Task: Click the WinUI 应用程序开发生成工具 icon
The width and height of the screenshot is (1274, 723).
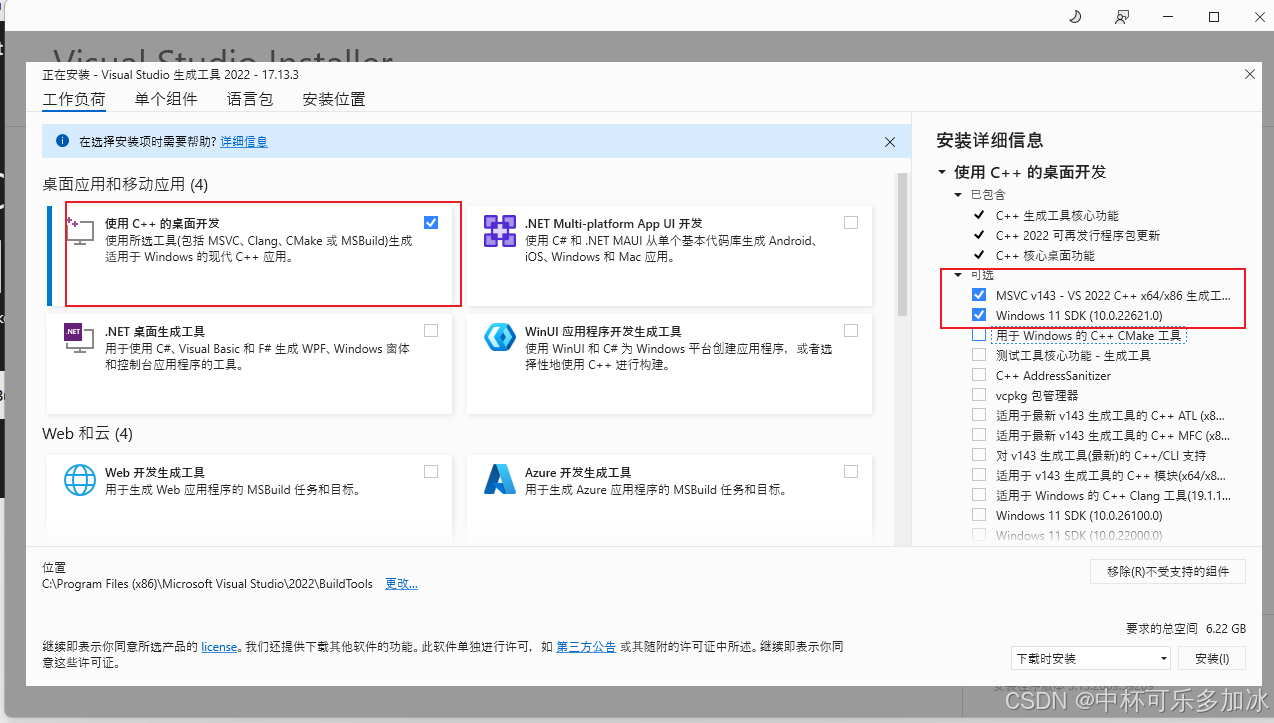Action: [x=499, y=338]
